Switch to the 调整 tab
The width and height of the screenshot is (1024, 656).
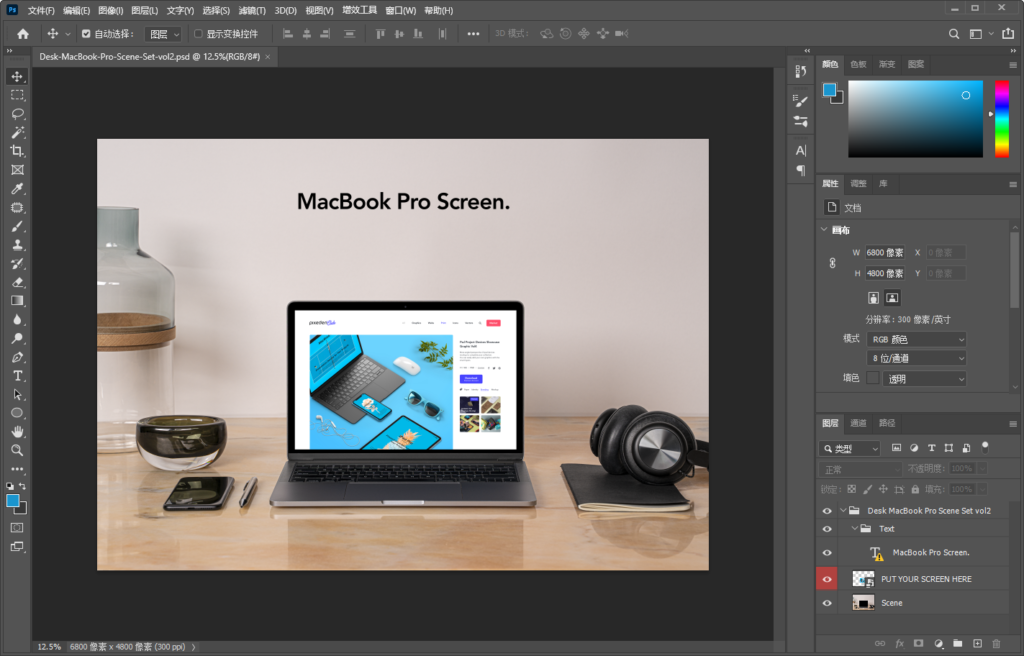click(858, 184)
